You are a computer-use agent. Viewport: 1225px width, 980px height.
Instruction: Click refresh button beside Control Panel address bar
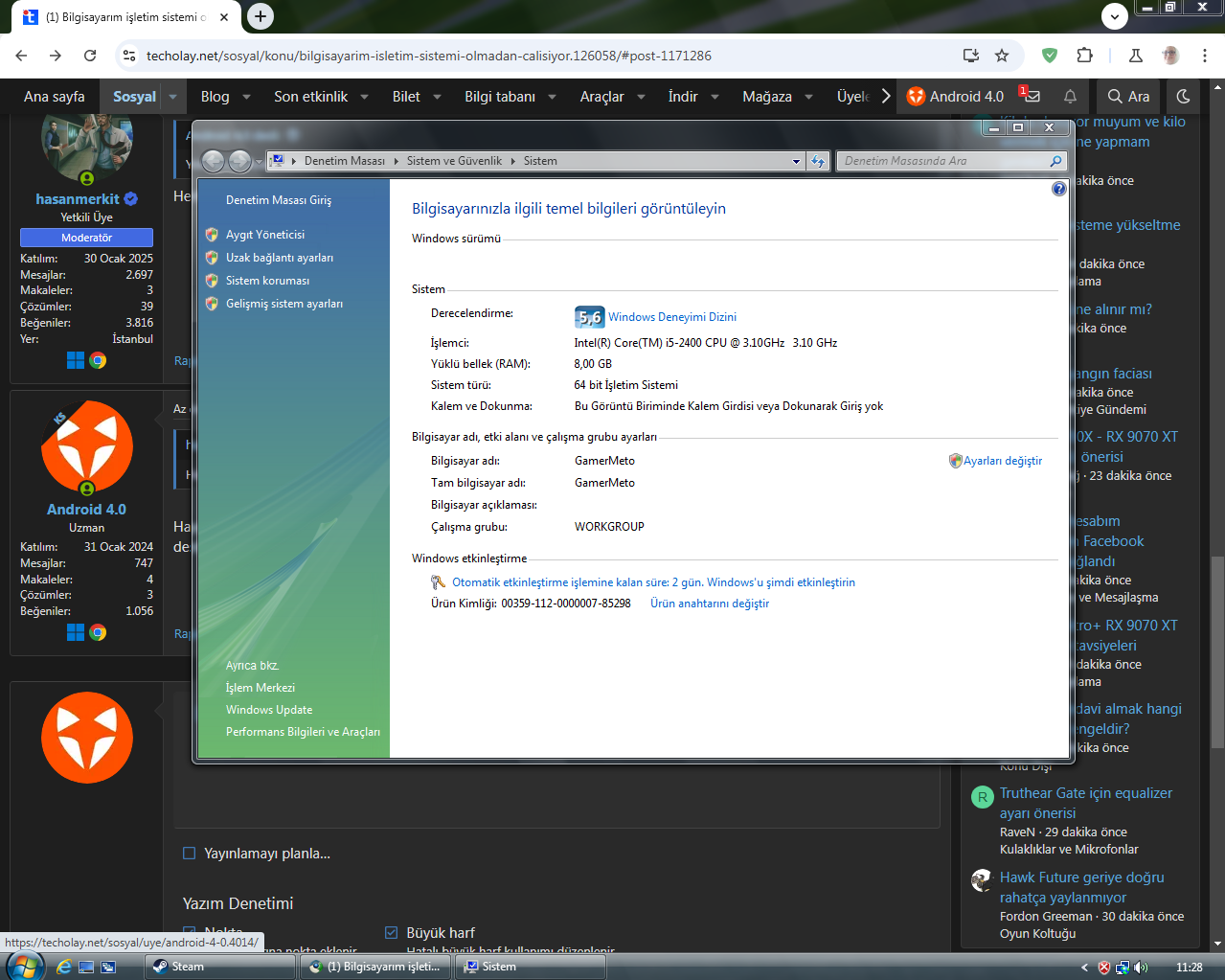coord(818,161)
